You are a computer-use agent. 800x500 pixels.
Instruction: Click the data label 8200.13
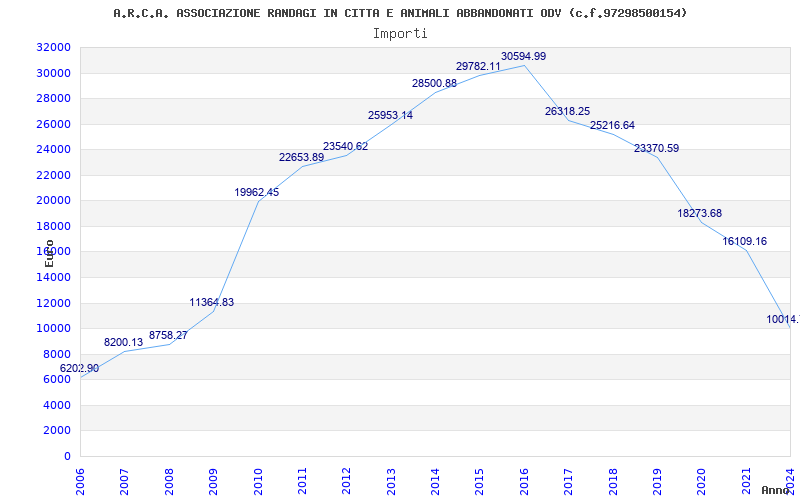tap(123, 342)
